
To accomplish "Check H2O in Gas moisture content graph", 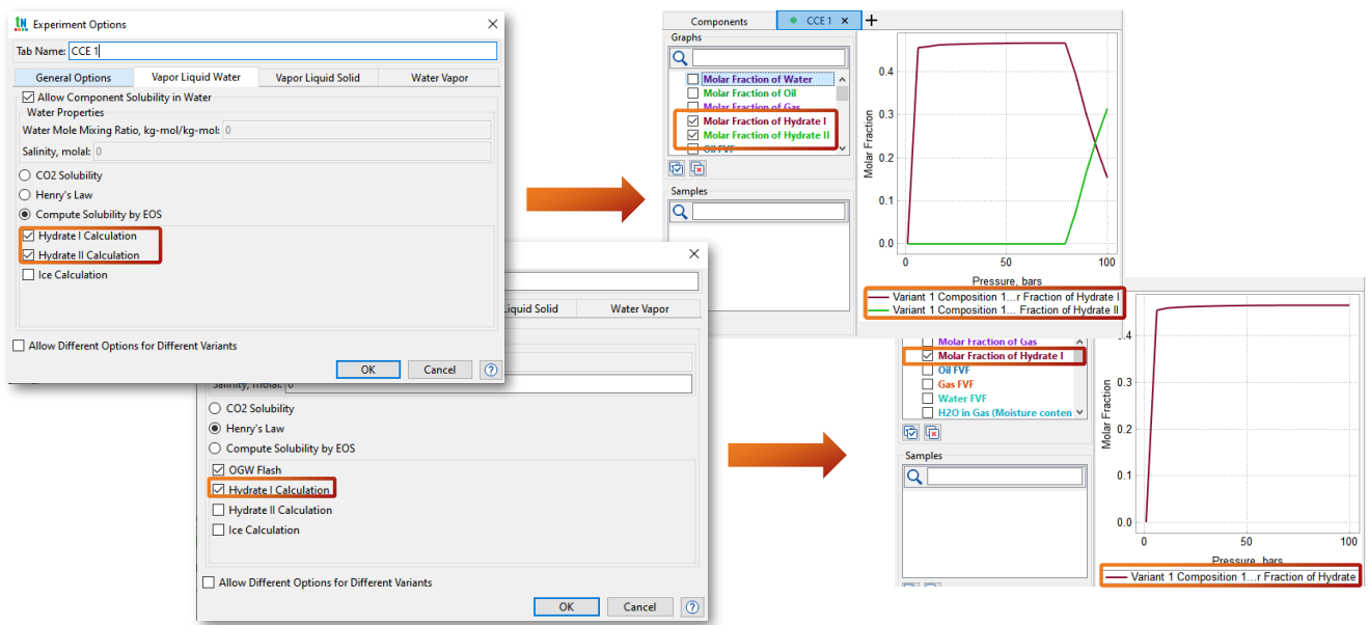I will [927, 412].
